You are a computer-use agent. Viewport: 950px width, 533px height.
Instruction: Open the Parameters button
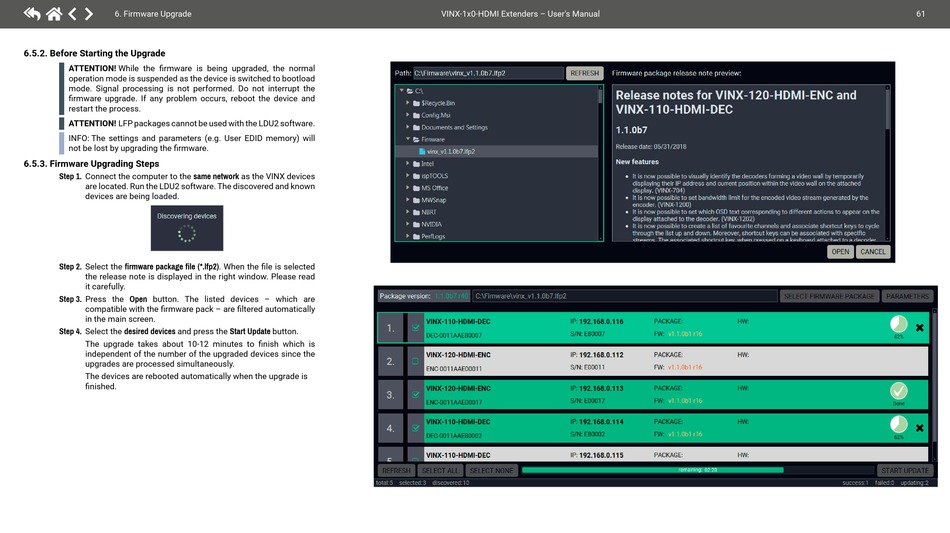907,296
